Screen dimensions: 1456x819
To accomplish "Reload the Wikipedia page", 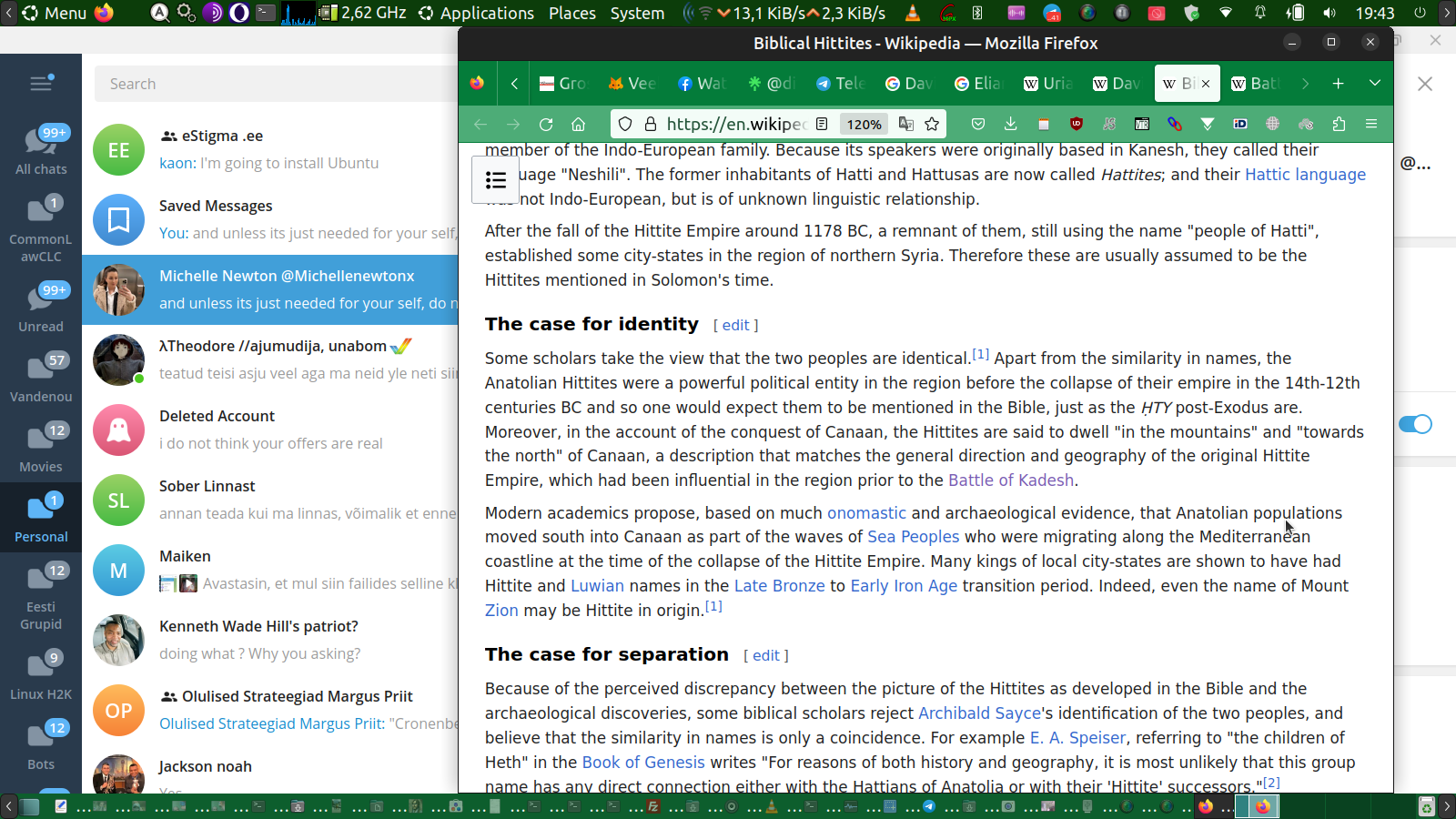I will pyautogui.click(x=546, y=125).
